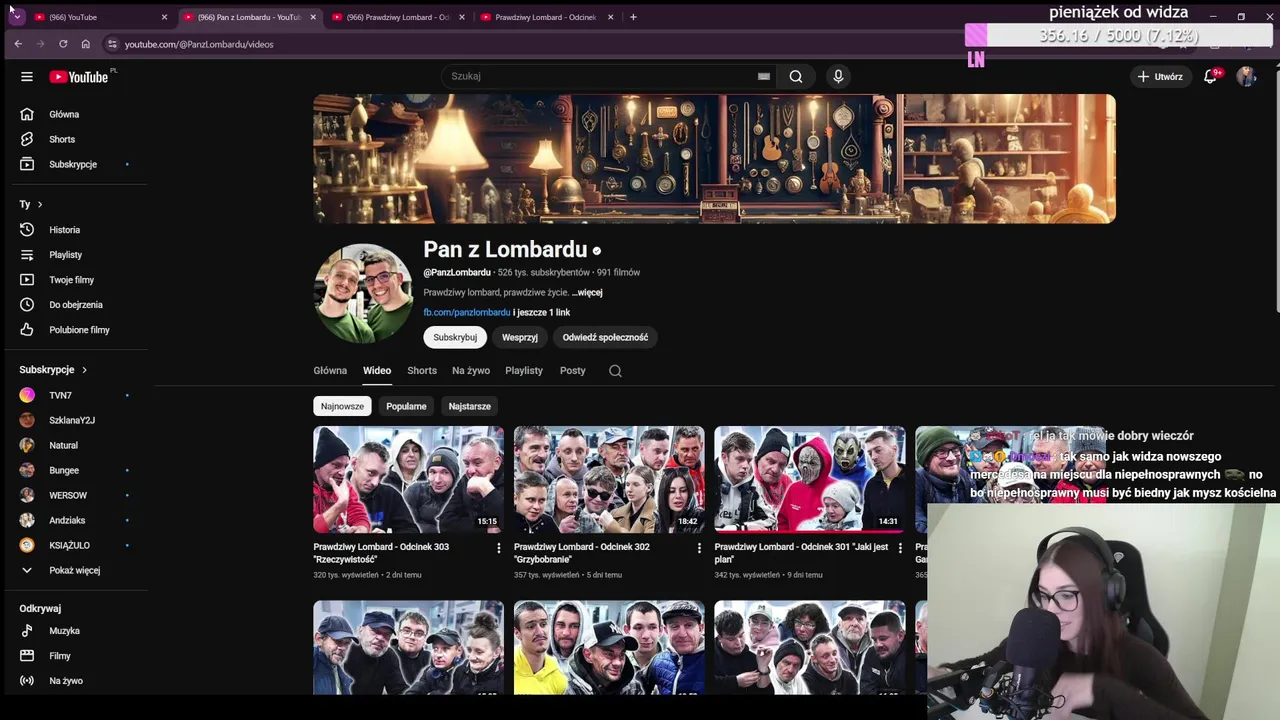
Task: Click Pan z Lombardu channel avatar
Action: (x=363, y=294)
